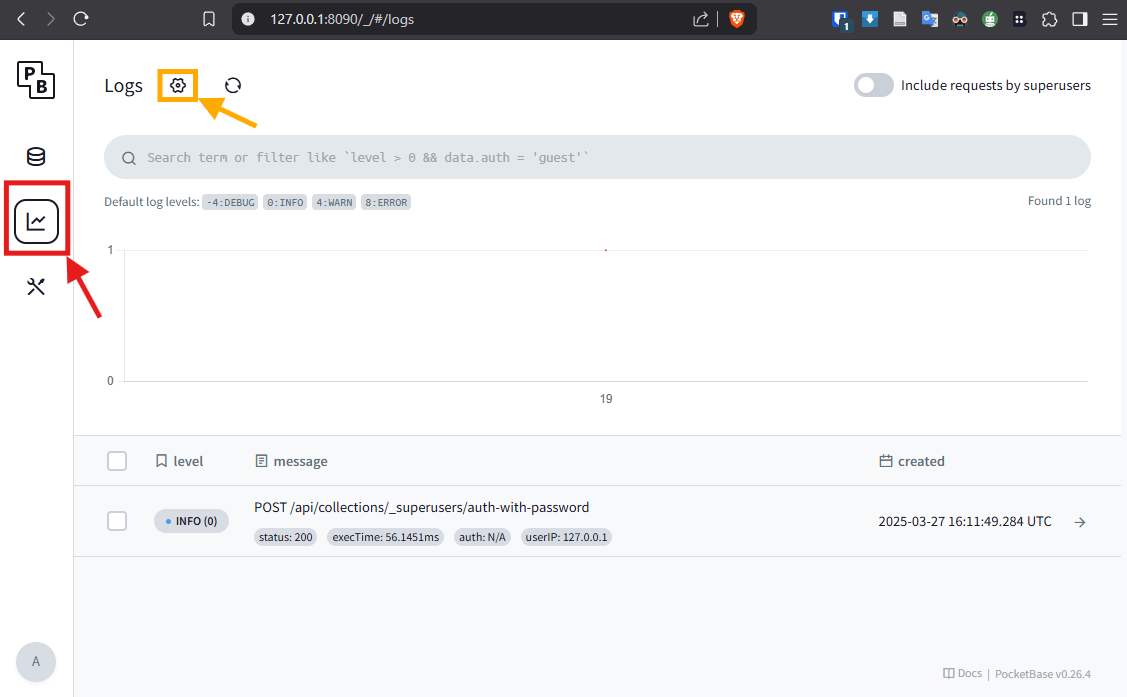Screen dimensions: 1127x697
Task: Click the userIP: 127.0.0.1 tag
Action: [566, 537]
